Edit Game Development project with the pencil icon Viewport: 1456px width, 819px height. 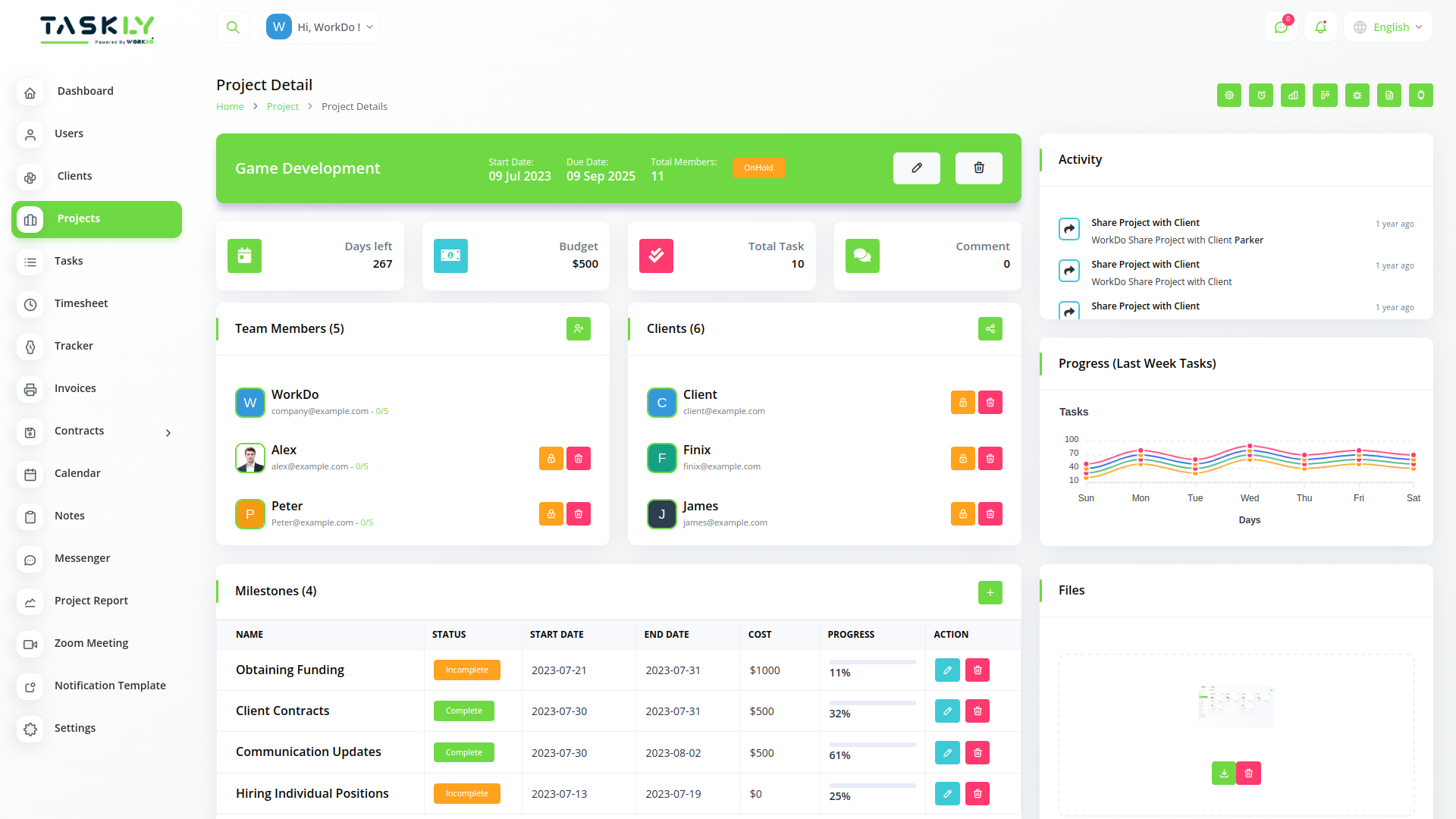click(916, 168)
